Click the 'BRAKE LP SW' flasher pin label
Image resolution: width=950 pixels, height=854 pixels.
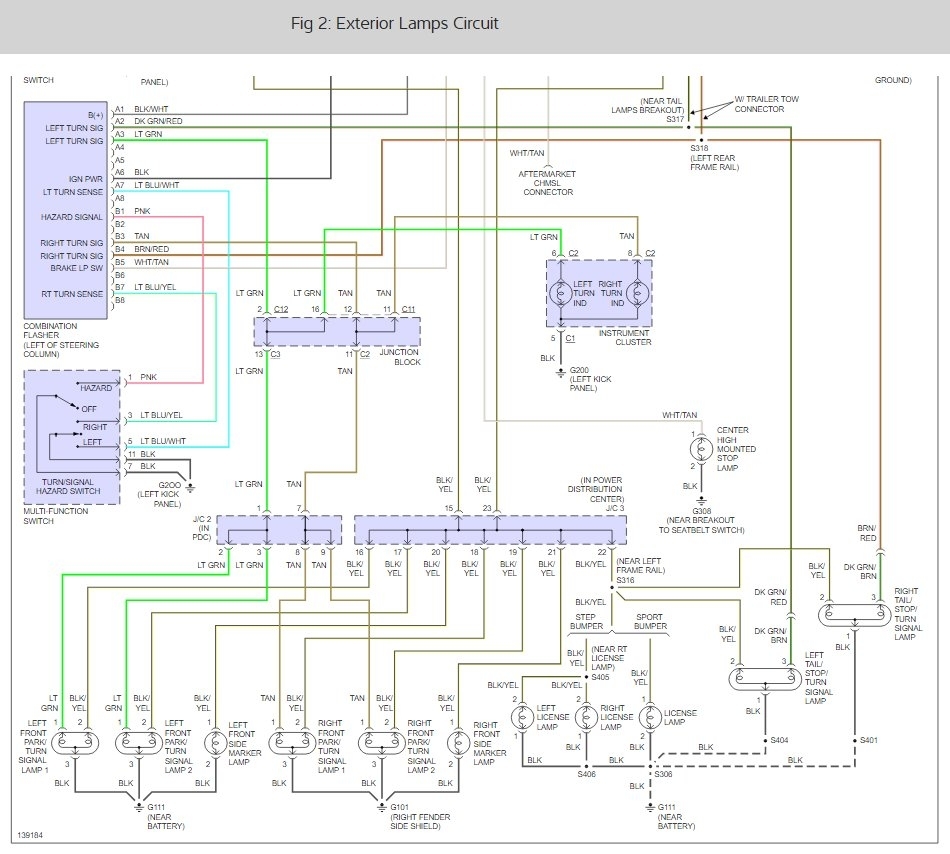pos(76,268)
